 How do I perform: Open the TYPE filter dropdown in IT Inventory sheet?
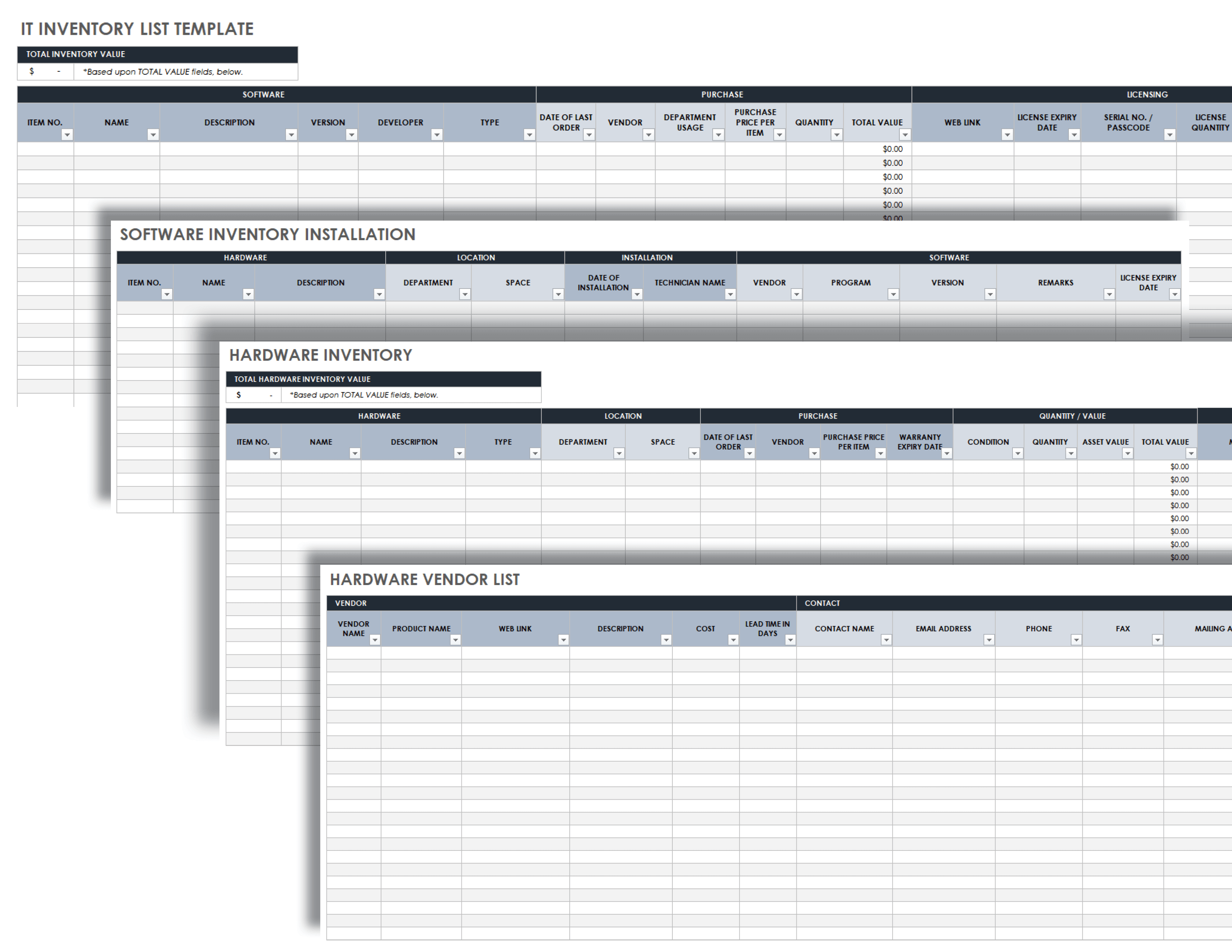pyautogui.click(x=529, y=135)
